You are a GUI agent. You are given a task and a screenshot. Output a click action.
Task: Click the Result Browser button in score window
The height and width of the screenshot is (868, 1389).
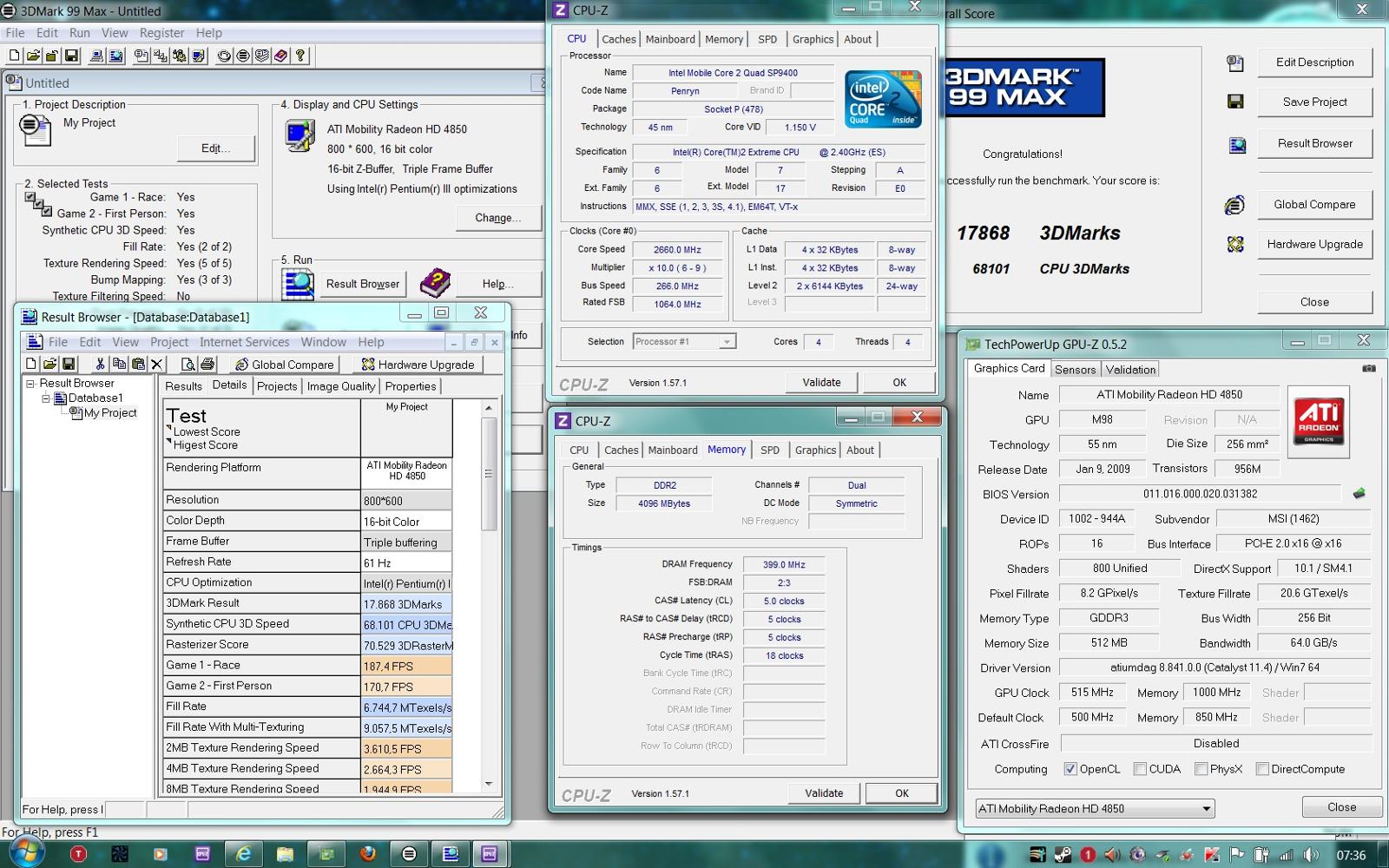1314,143
